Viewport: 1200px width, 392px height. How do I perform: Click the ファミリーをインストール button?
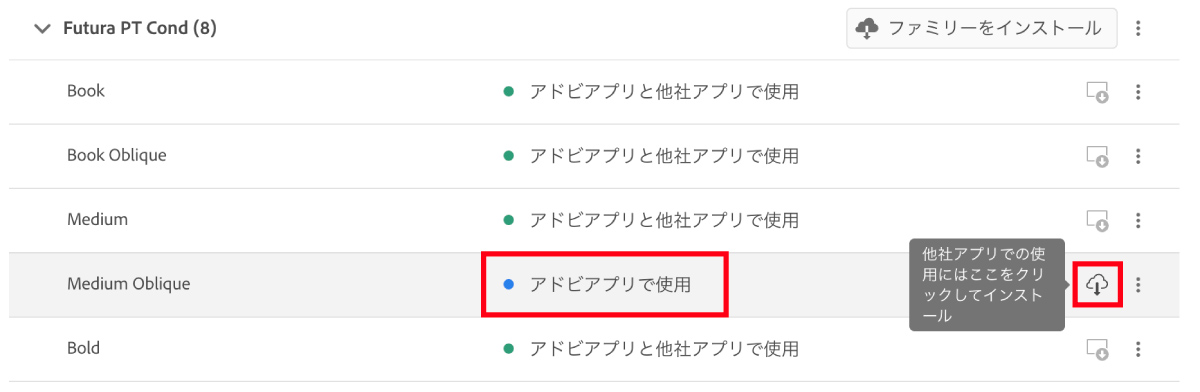click(981, 28)
